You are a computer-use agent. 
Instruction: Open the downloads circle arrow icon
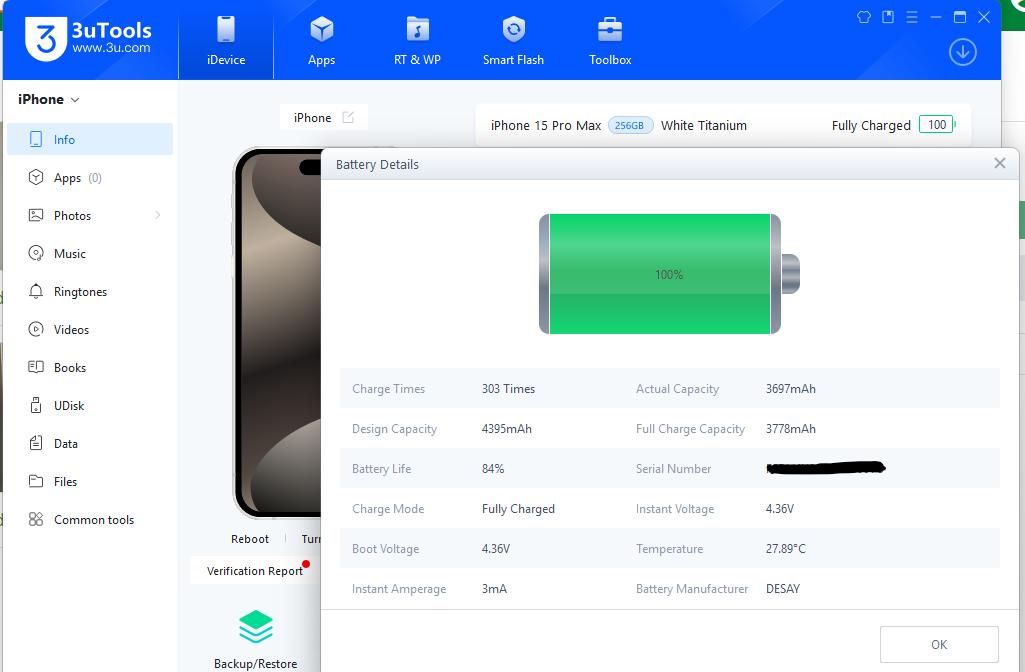pyautogui.click(x=962, y=52)
